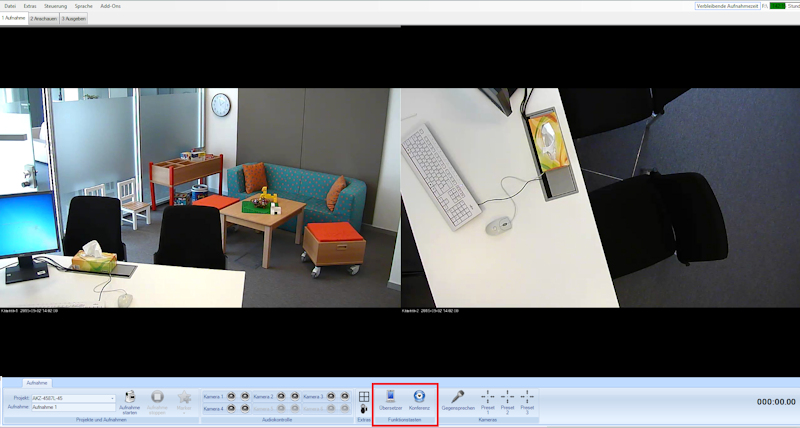This screenshot has height=428, width=800.
Task: Switch to the 3 Ausgeben tab
Action: 73,18
